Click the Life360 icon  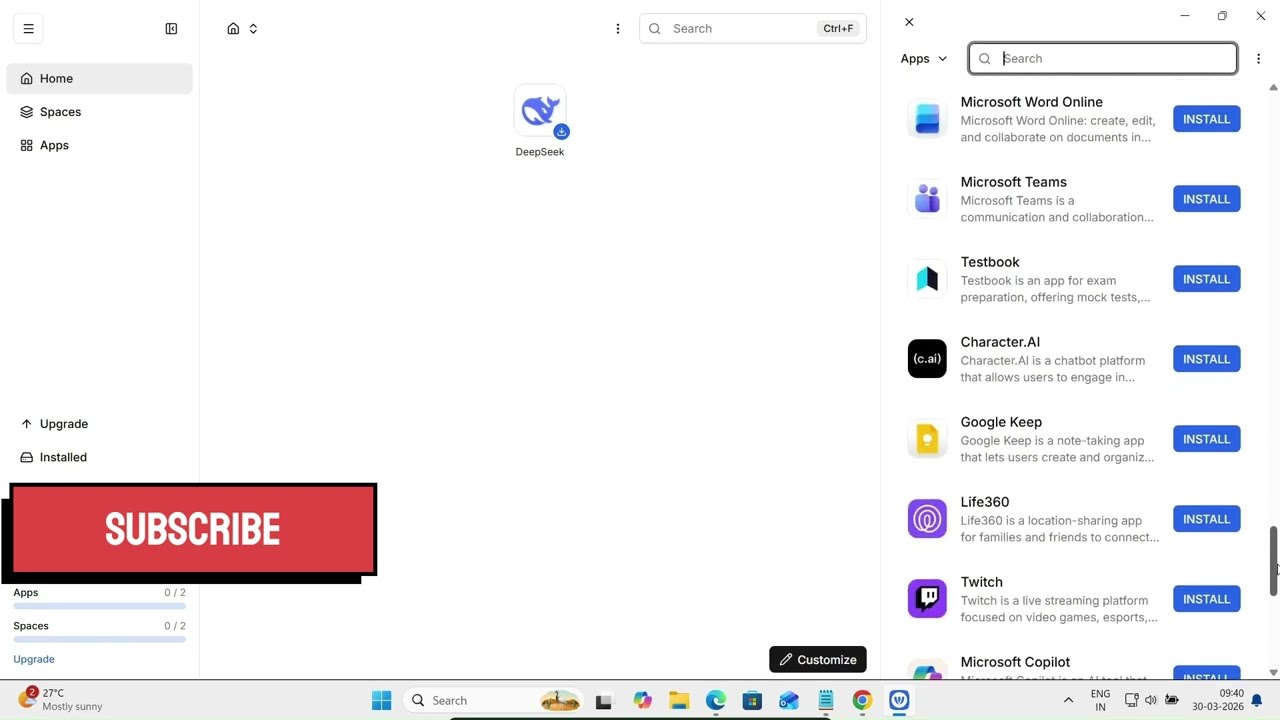click(927, 519)
